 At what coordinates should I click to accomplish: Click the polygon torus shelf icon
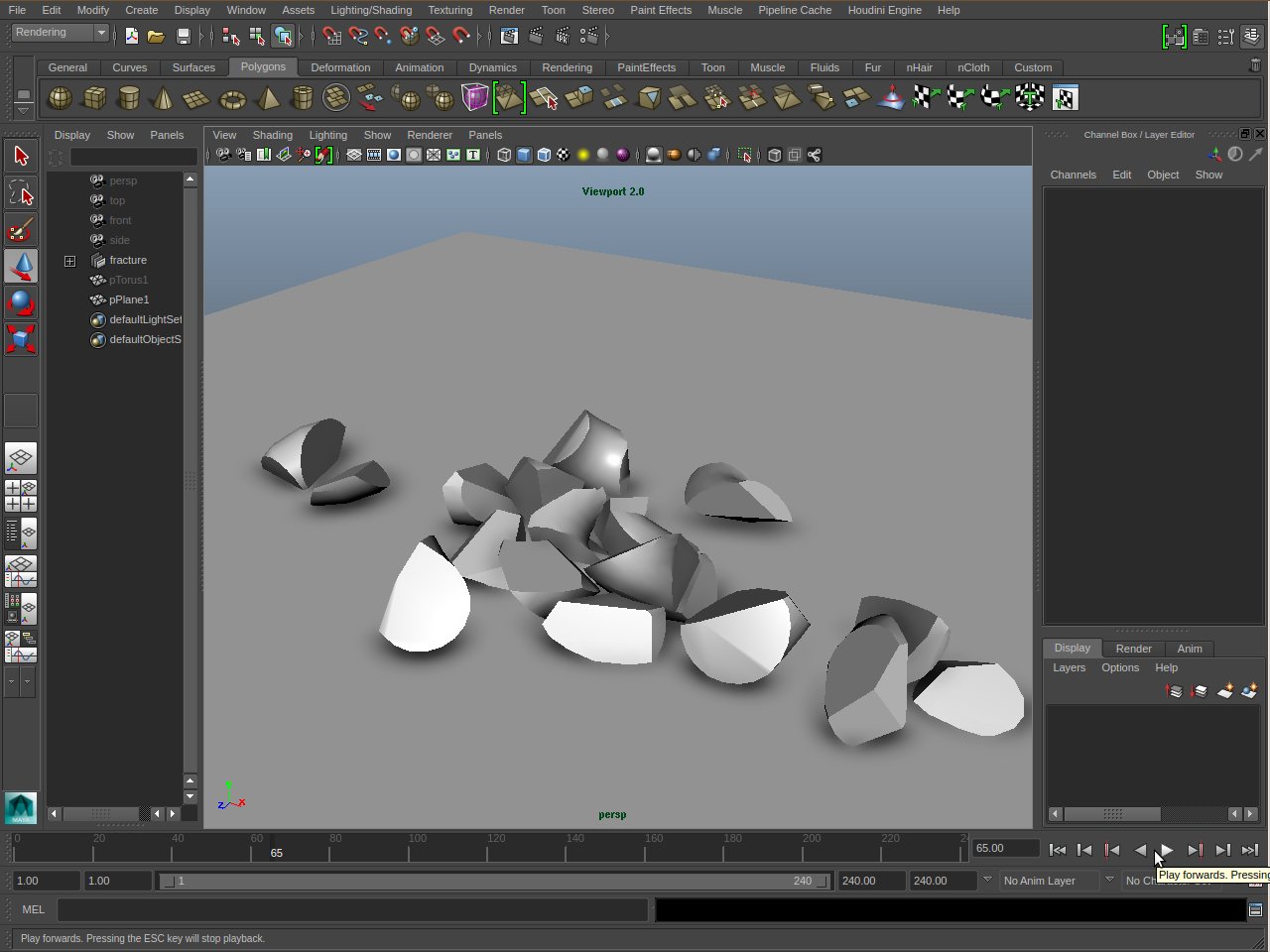pos(232,98)
